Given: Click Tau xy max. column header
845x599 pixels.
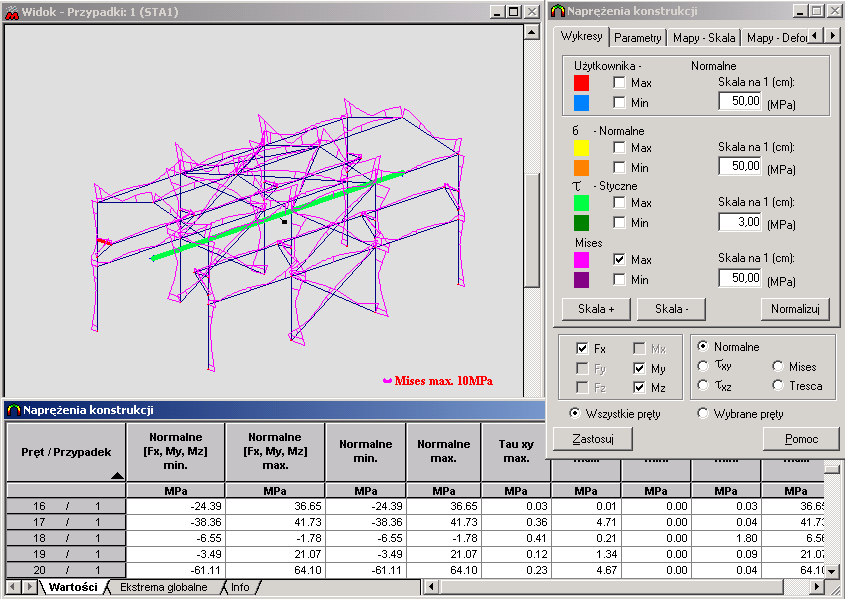Looking at the screenshot, I should tap(516, 451).
